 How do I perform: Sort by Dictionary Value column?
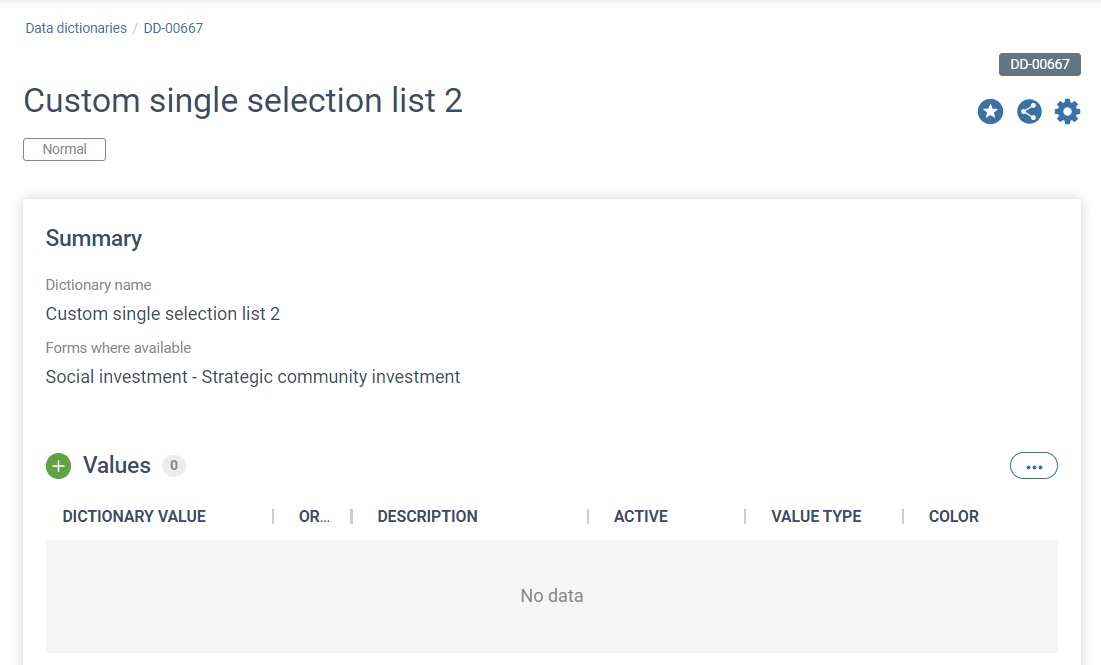point(134,516)
